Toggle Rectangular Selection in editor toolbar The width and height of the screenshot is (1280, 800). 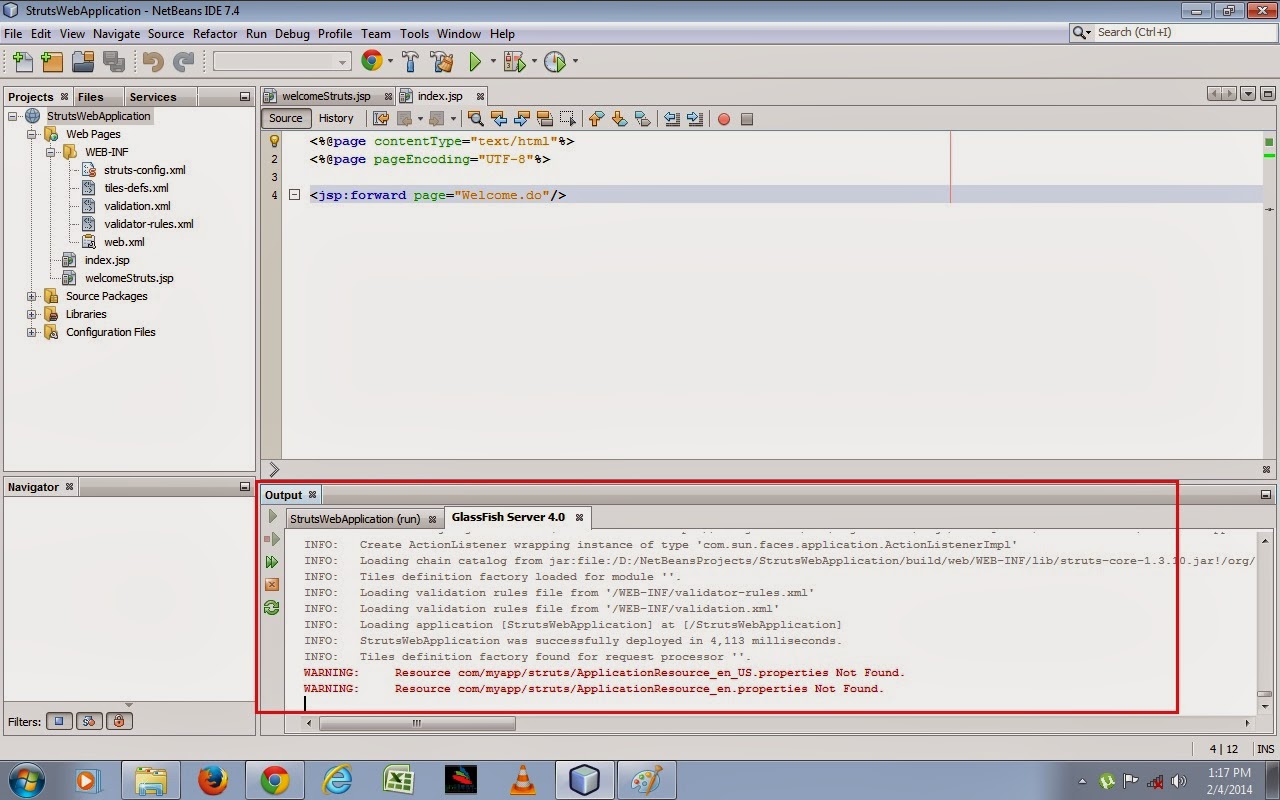pos(568,119)
